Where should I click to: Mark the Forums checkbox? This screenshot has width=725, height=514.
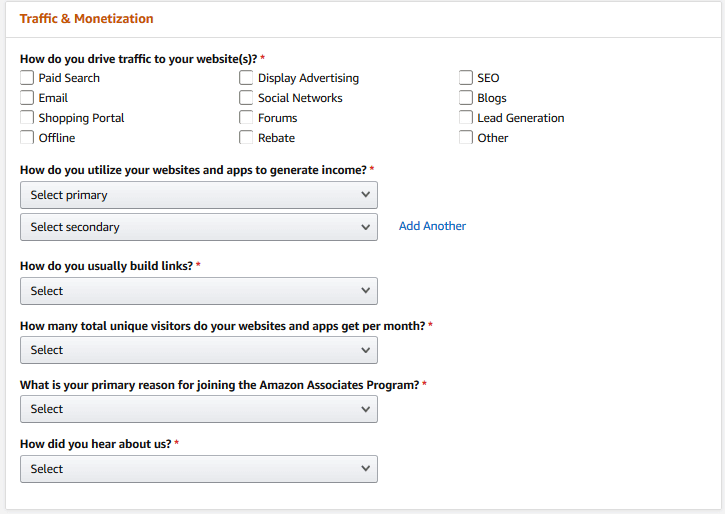click(246, 118)
